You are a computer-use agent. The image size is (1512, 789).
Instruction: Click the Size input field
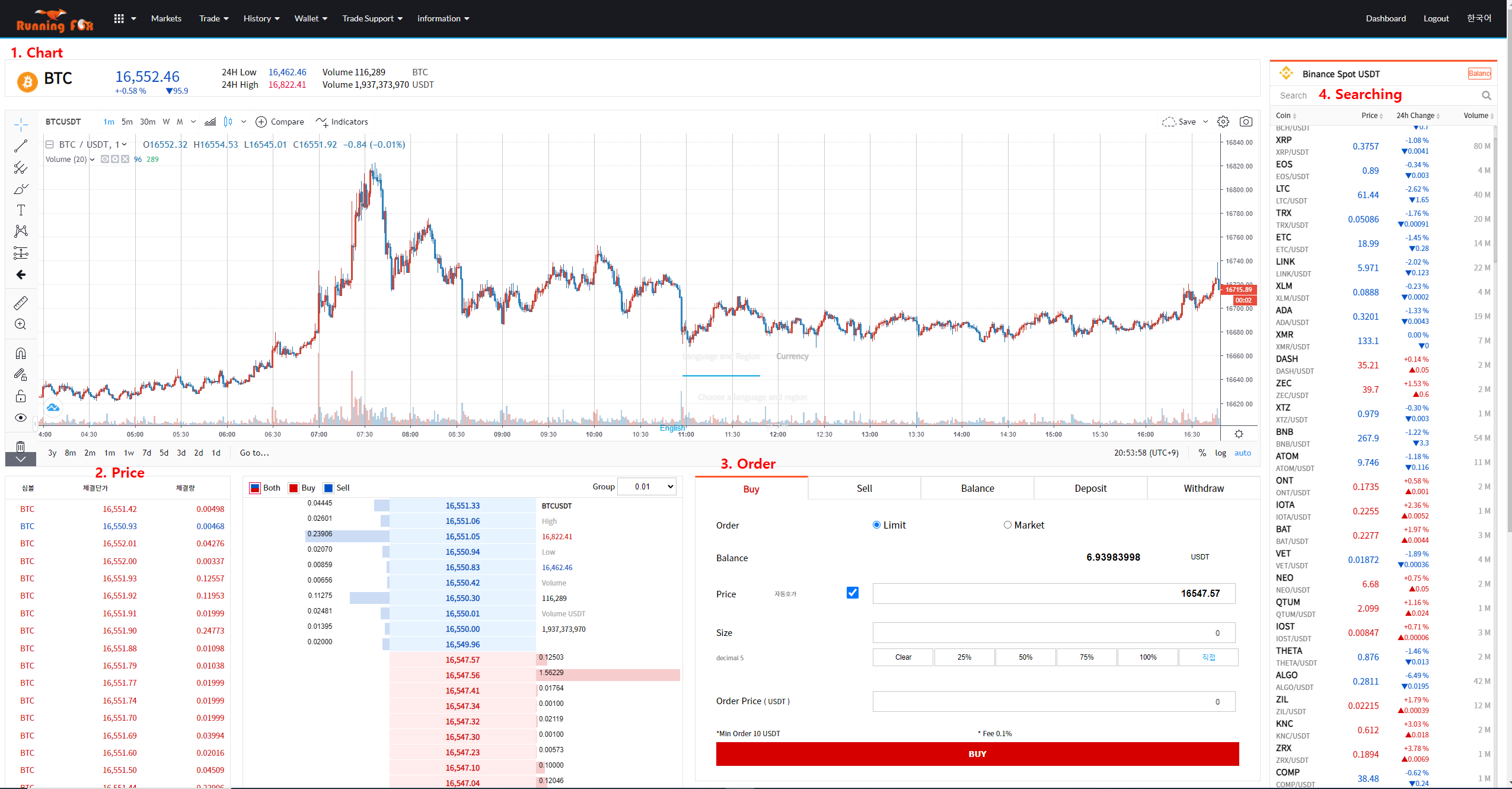click(x=1053, y=633)
